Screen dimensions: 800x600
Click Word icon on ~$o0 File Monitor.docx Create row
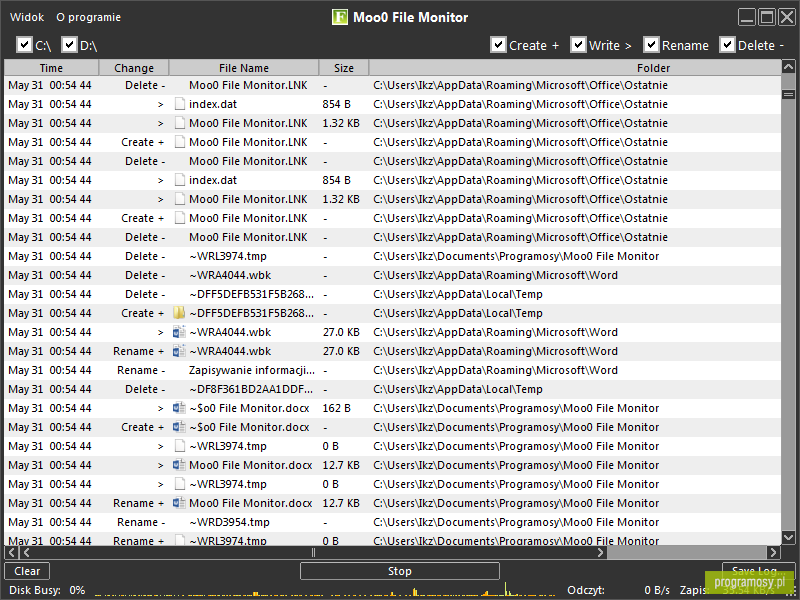click(x=179, y=427)
